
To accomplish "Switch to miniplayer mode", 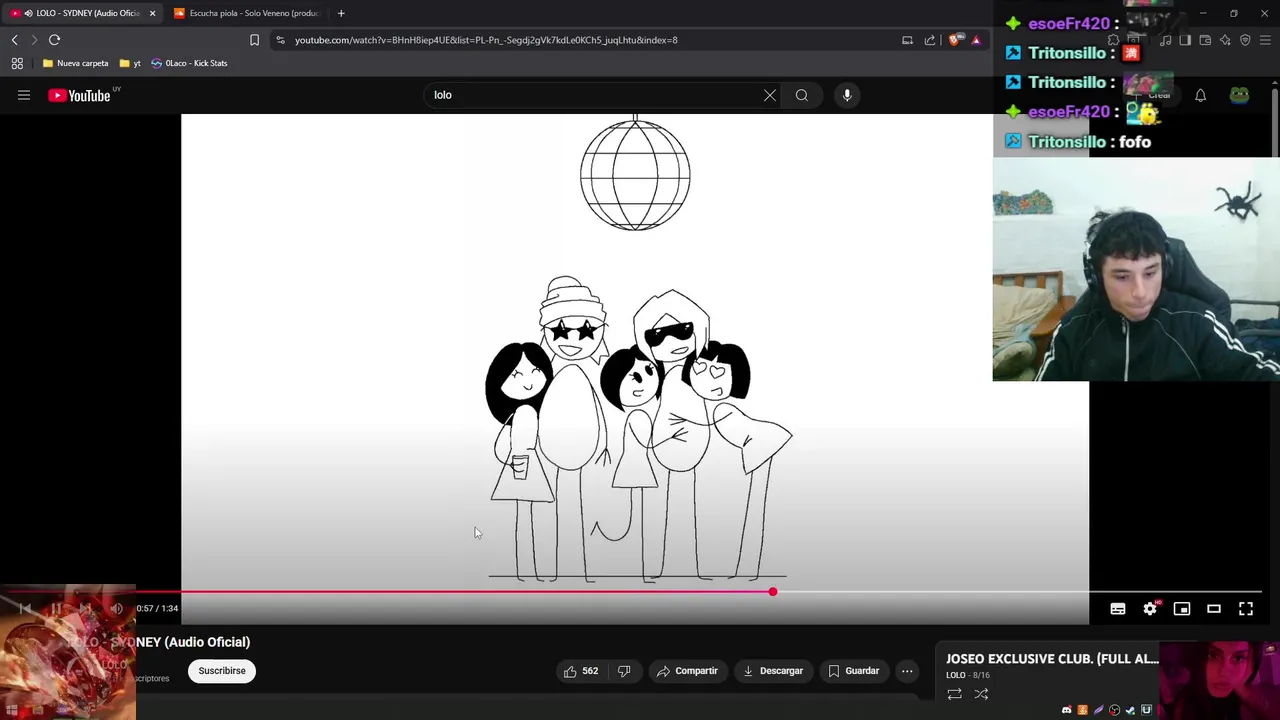I will (1182, 608).
